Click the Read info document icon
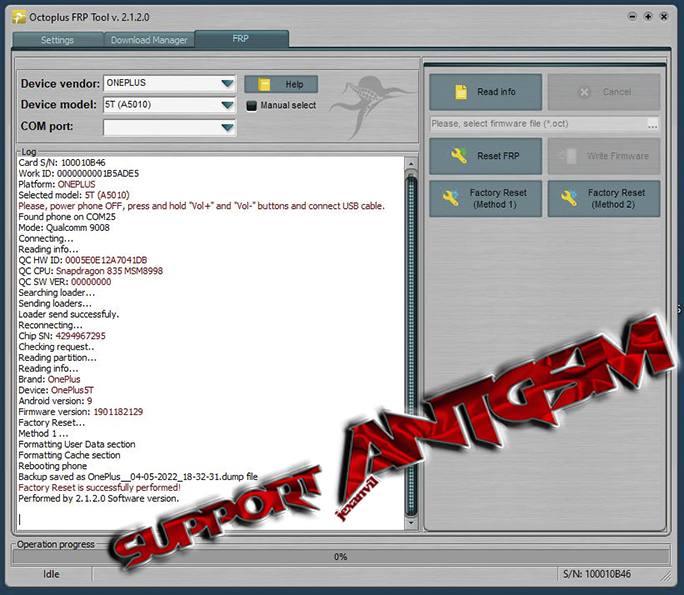684x595 pixels. pyautogui.click(x=461, y=92)
